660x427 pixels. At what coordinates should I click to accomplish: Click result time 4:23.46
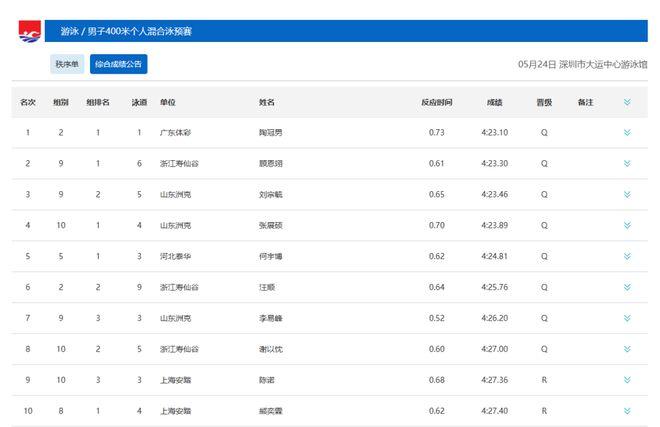point(495,195)
